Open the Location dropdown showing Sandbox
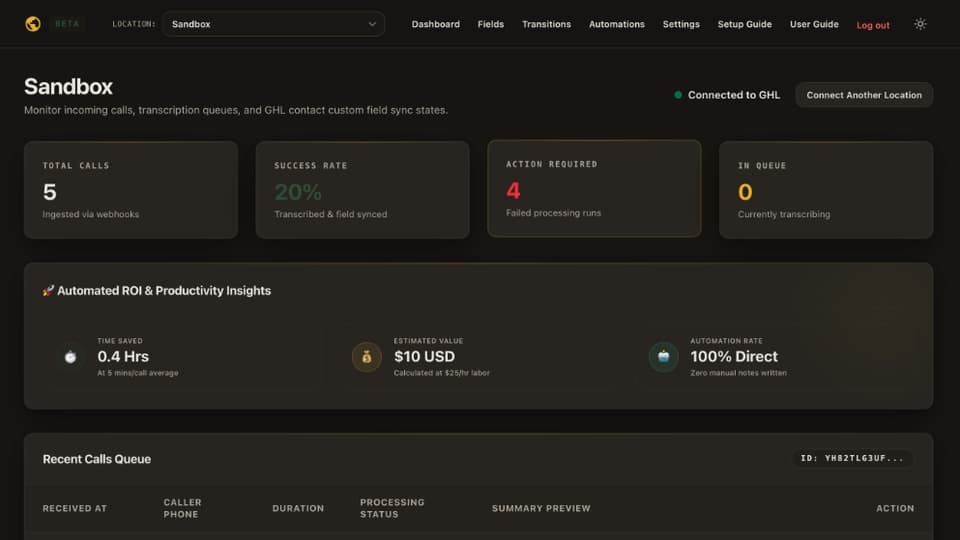This screenshot has width=960, height=540. tap(273, 24)
